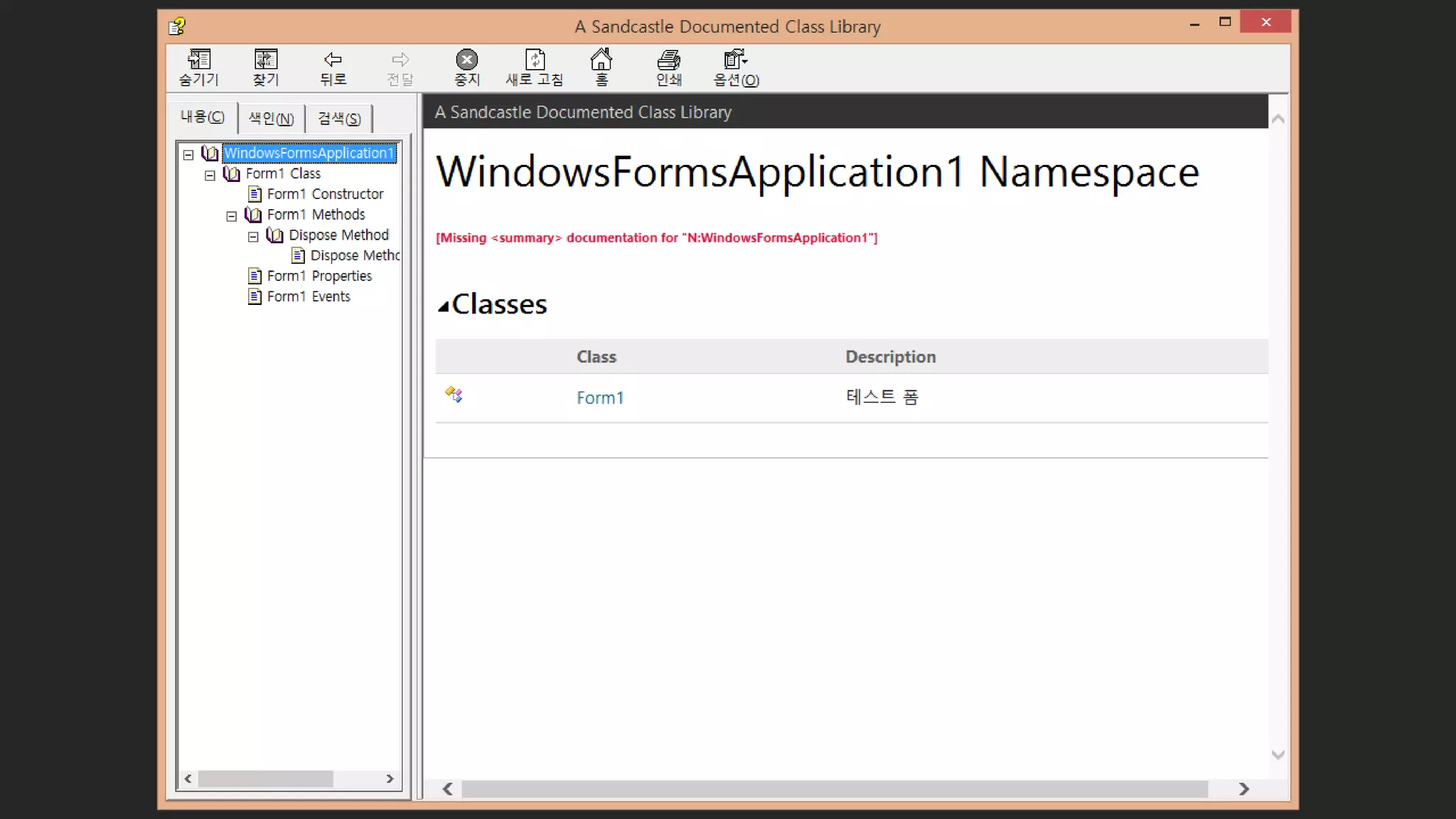Open the Form1 class link
The image size is (1456, 819).
pyautogui.click(x=599, y=398)
